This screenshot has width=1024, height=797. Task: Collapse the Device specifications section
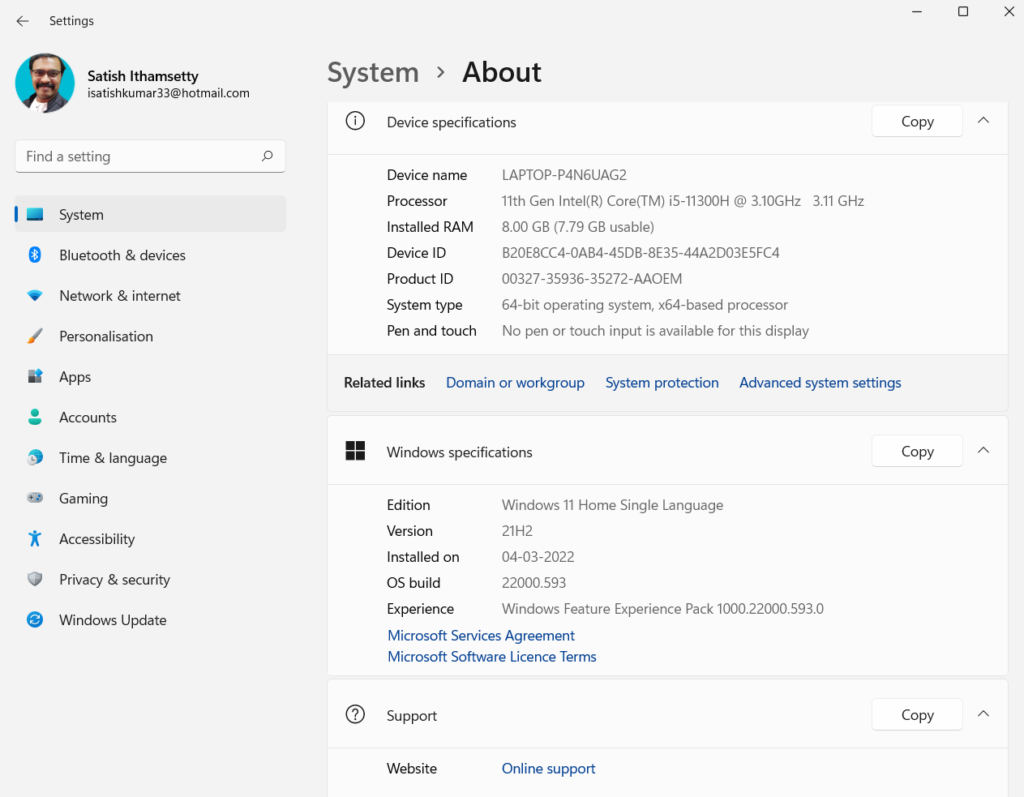click(984, 120)
